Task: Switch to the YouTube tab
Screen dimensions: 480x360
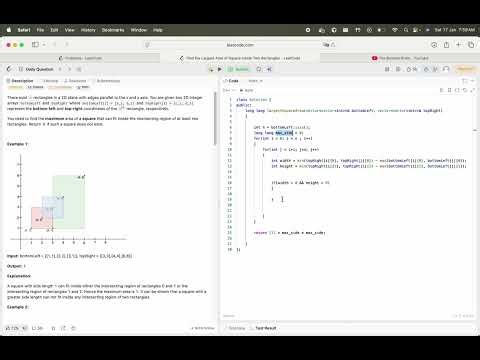Action: (x=400, y=58)
